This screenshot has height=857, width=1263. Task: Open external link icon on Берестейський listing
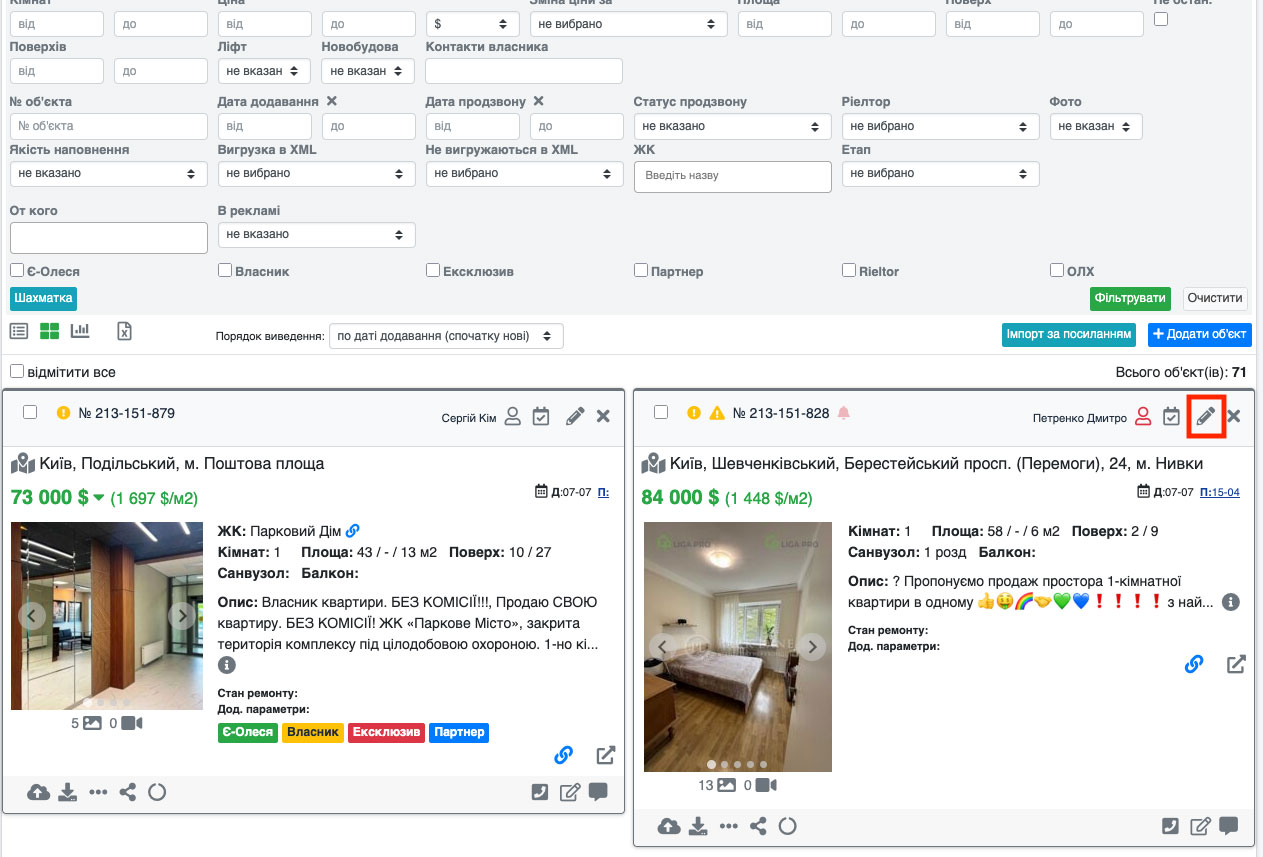pyautogui.click(x=1236, y=664)
